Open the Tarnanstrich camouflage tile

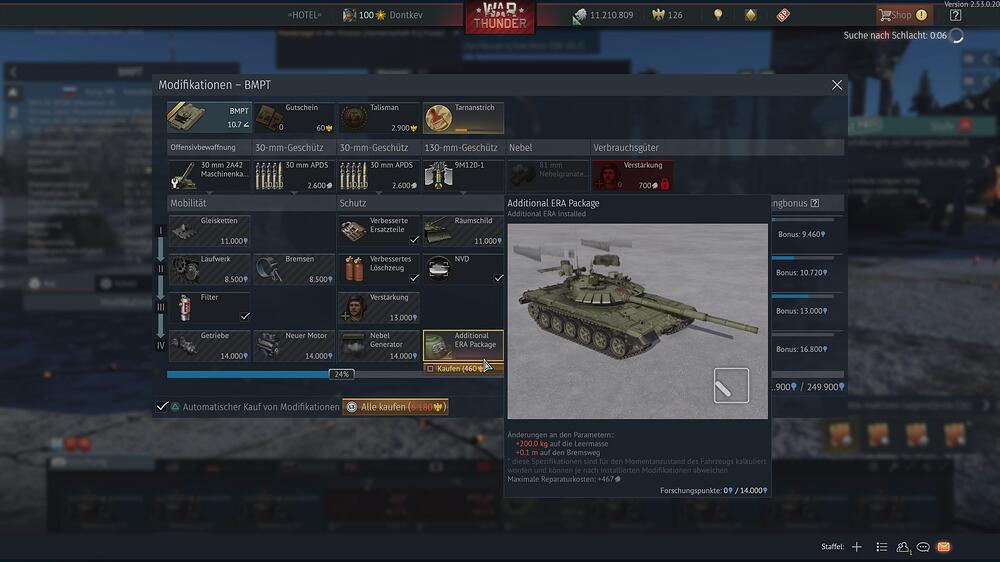pyautogui.click(x=463, y=118)
